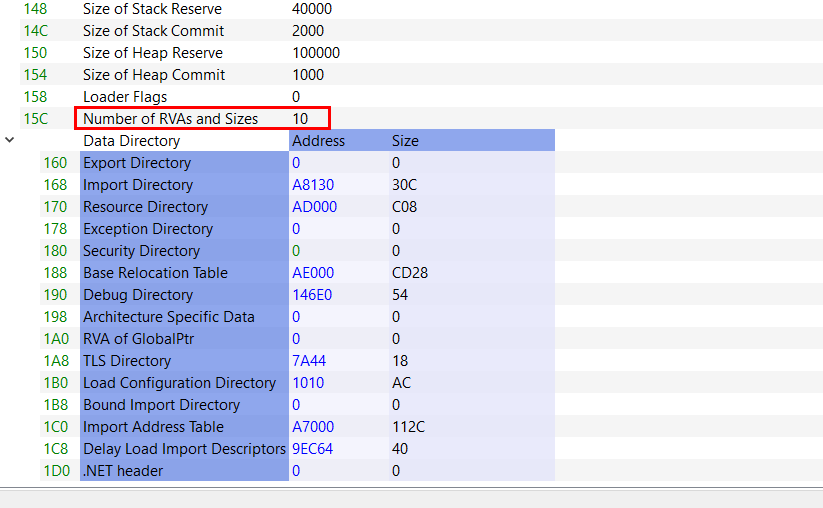Image resolution: width=823 pixels, height=508 pixels.
Task: Follow TLS Directory address 7A44
Action: (309, 362)
